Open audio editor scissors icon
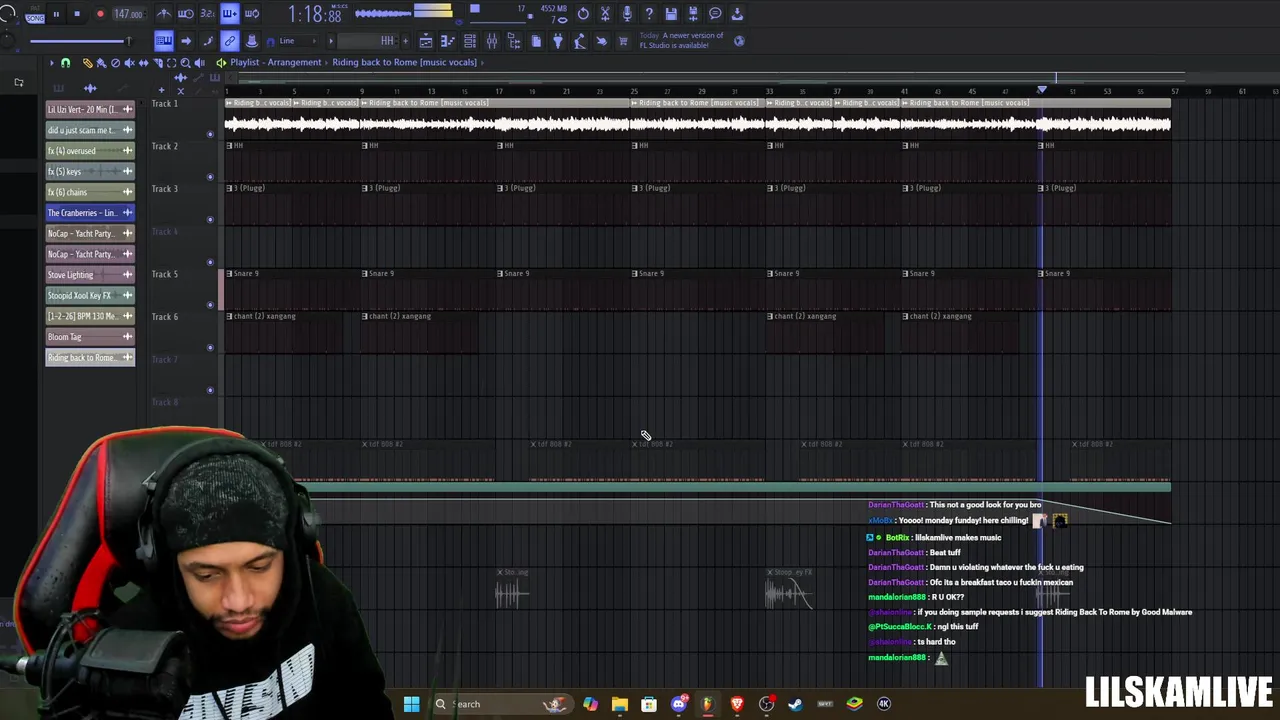Viewport: 1280px width, 720px height. [605, 14]
